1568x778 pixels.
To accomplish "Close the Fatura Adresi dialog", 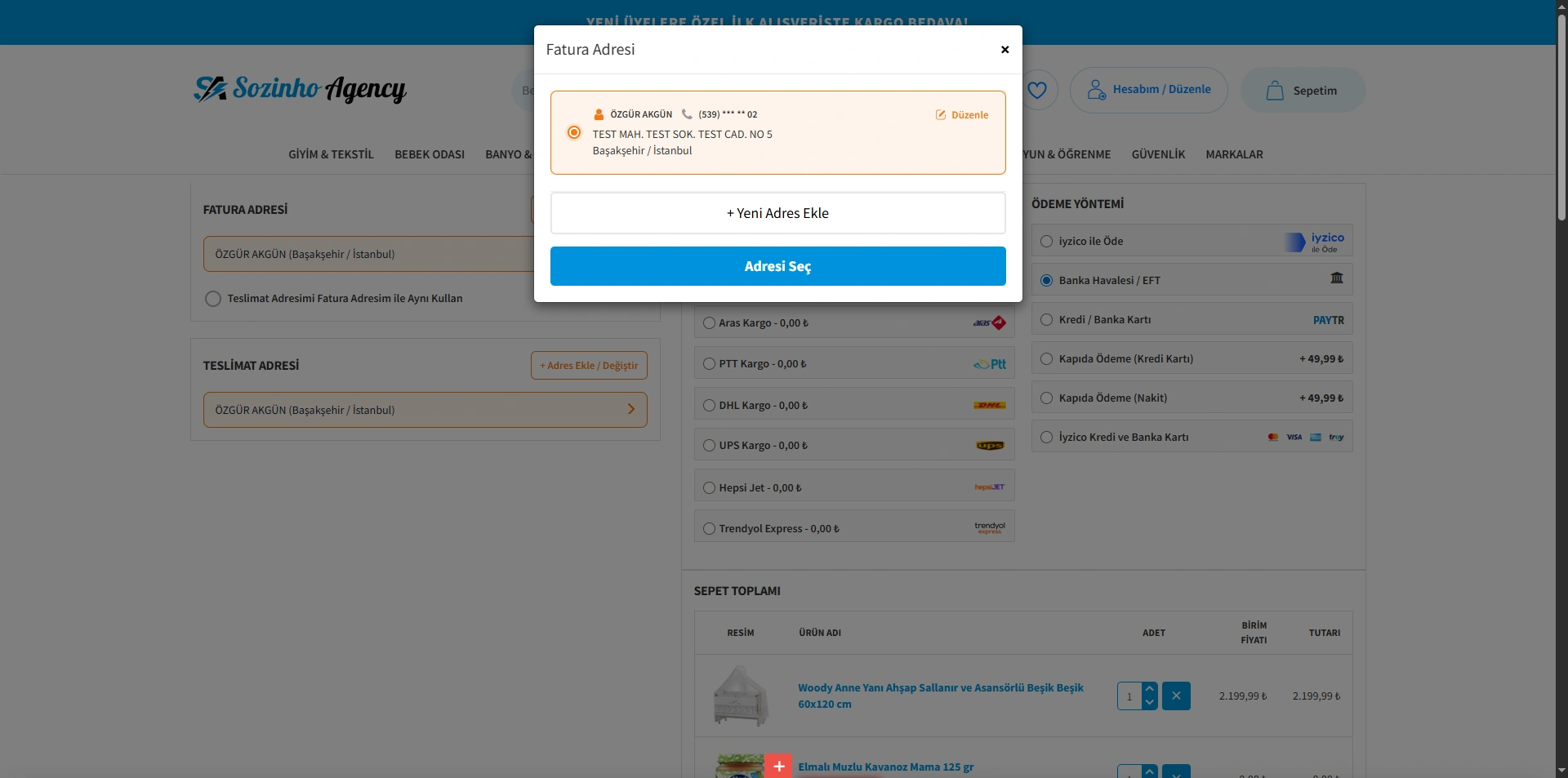I will (1004, 50).
